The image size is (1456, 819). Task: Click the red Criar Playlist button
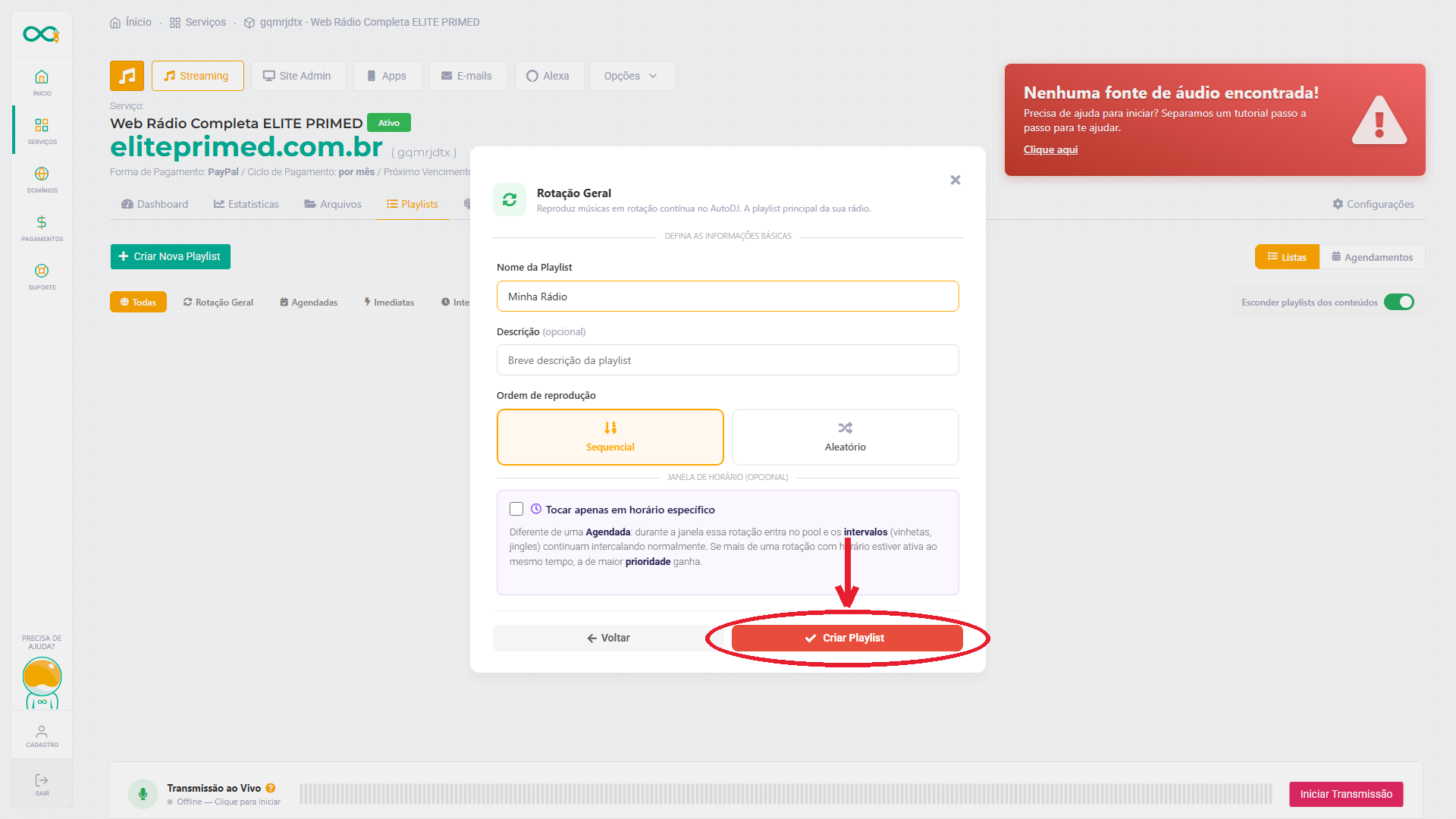pyautogui.click(x=847, y=638)
